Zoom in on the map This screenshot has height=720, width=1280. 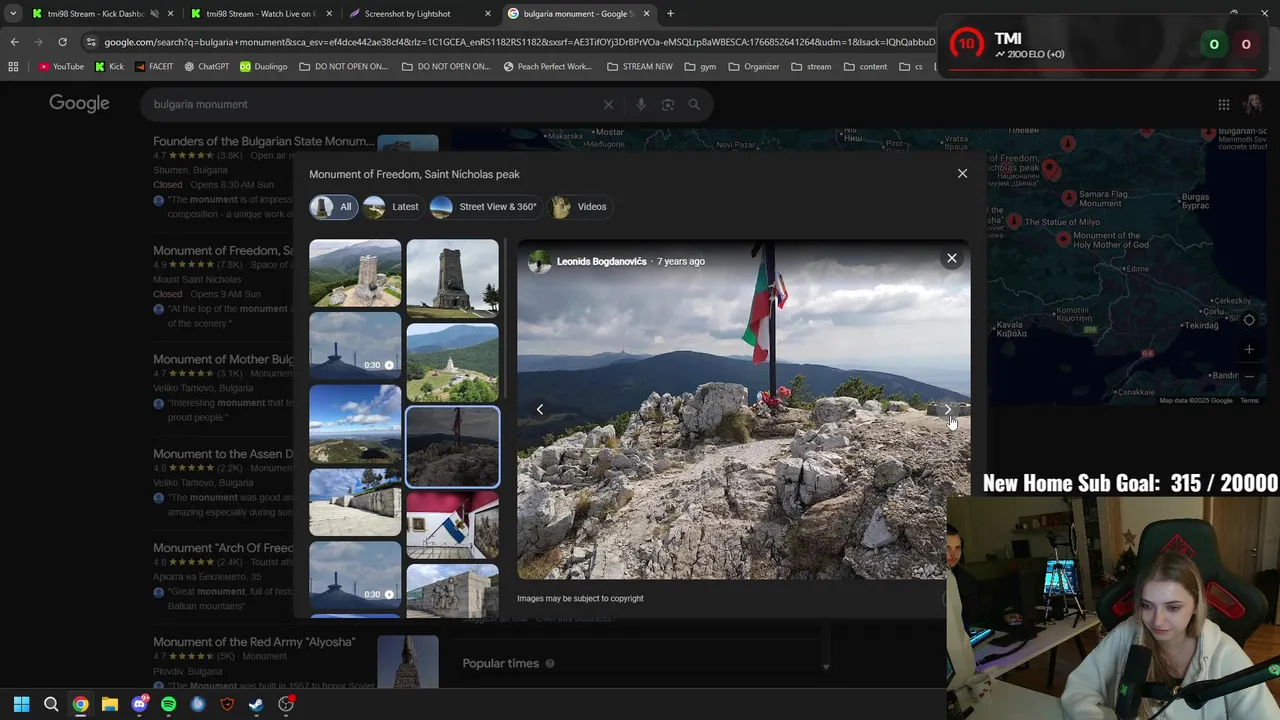tap(1249, 350)
